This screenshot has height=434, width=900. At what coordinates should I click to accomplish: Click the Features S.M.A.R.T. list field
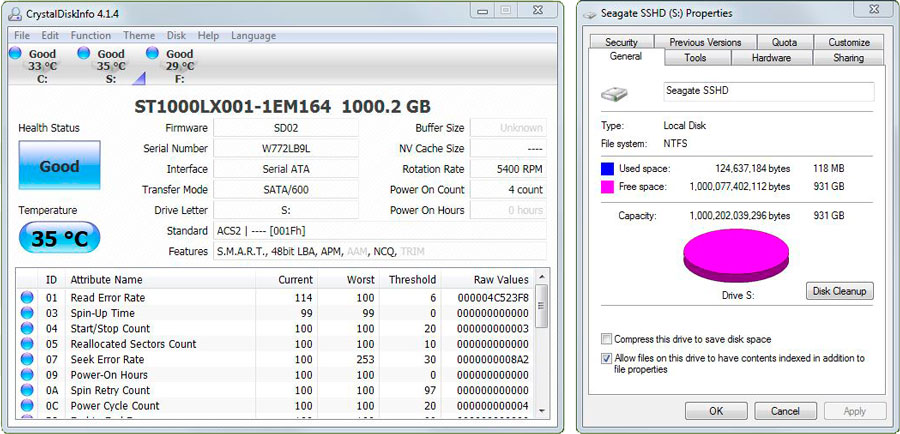pos(380,251)
